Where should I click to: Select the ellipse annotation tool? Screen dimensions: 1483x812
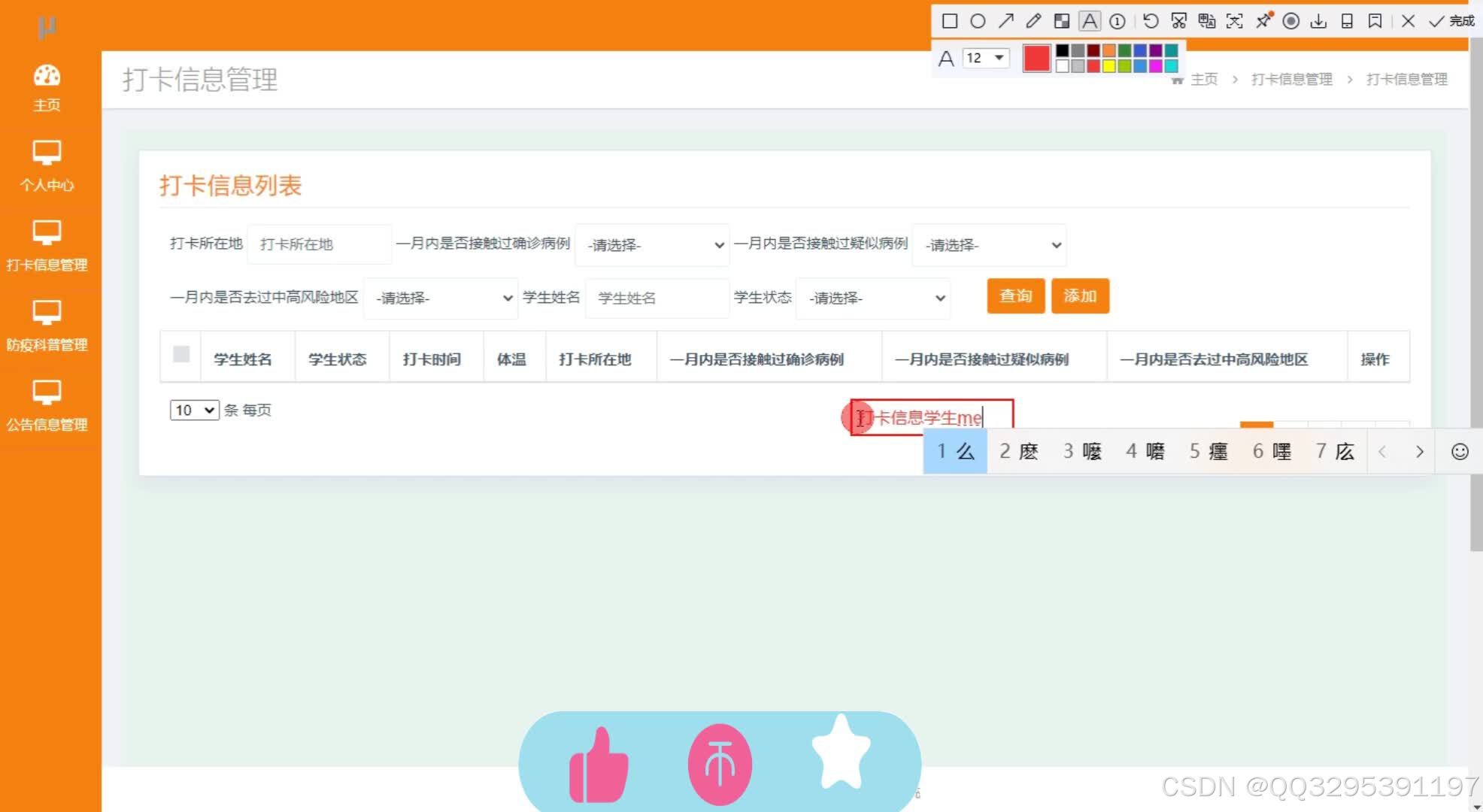coord(978,21)
